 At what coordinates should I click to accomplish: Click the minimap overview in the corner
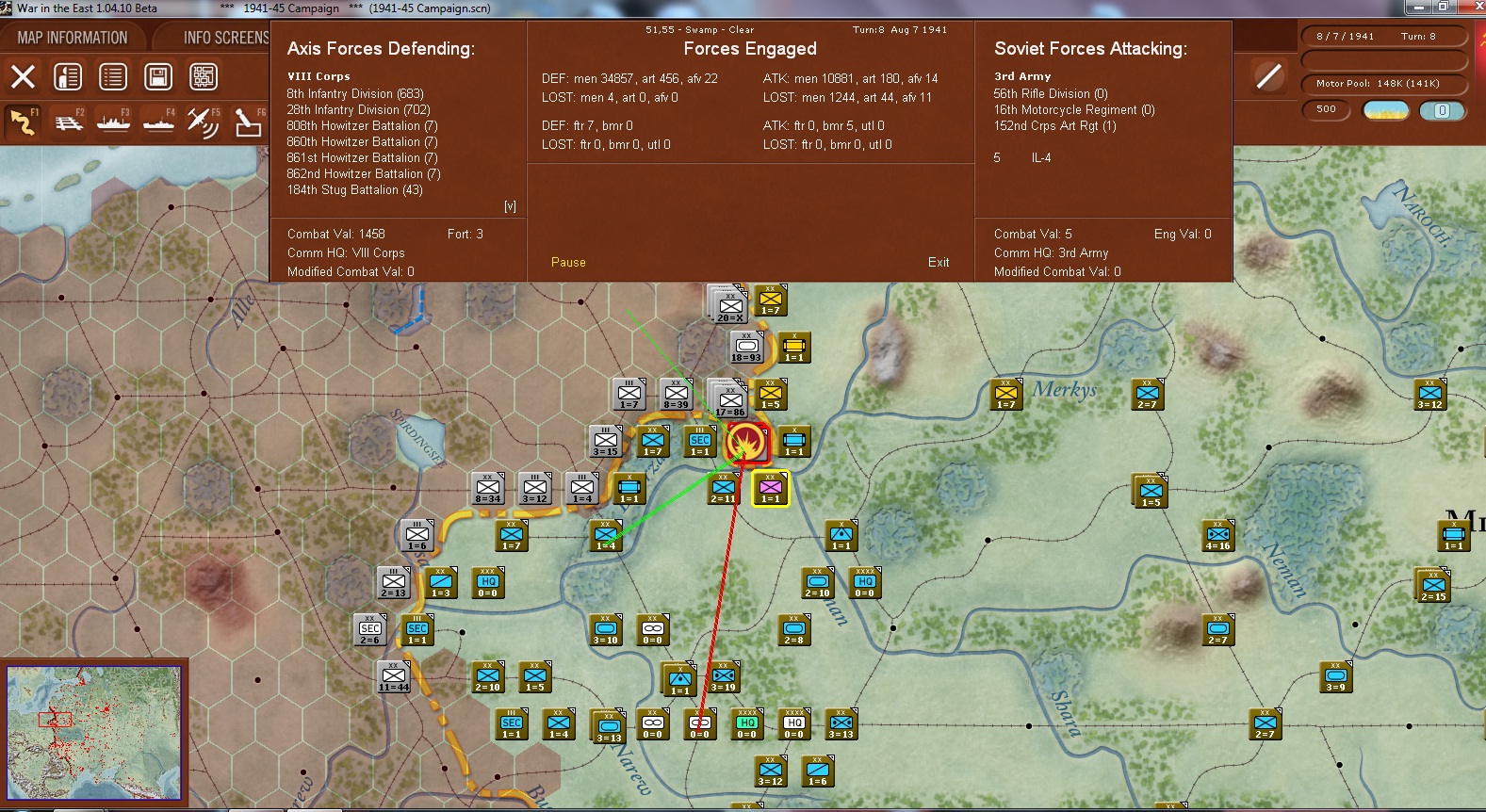click(x=93, y=733)
